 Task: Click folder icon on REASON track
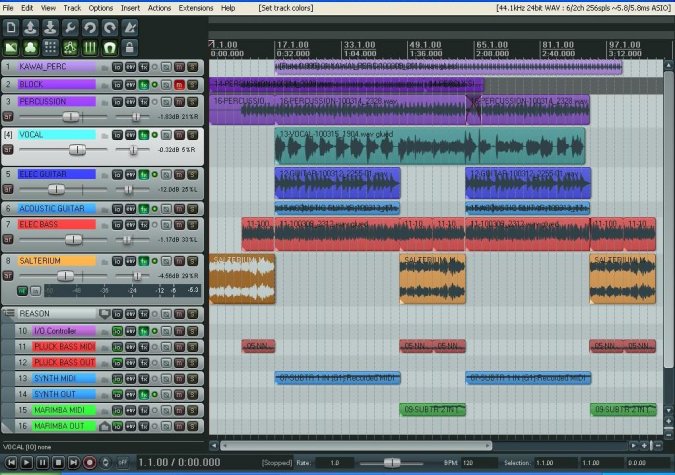[104, 314]
